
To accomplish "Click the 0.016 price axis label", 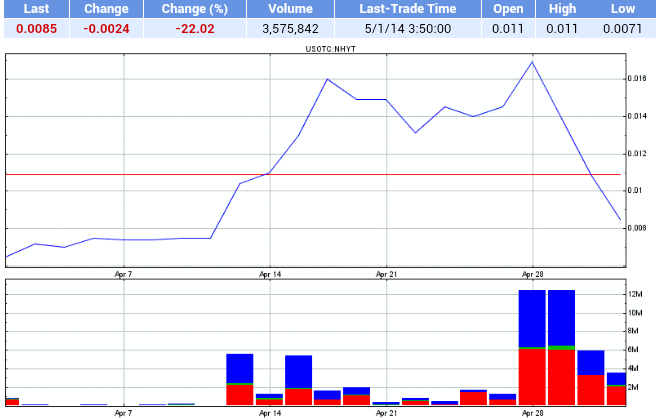I will pyautogui.click(x=637, y=79).
